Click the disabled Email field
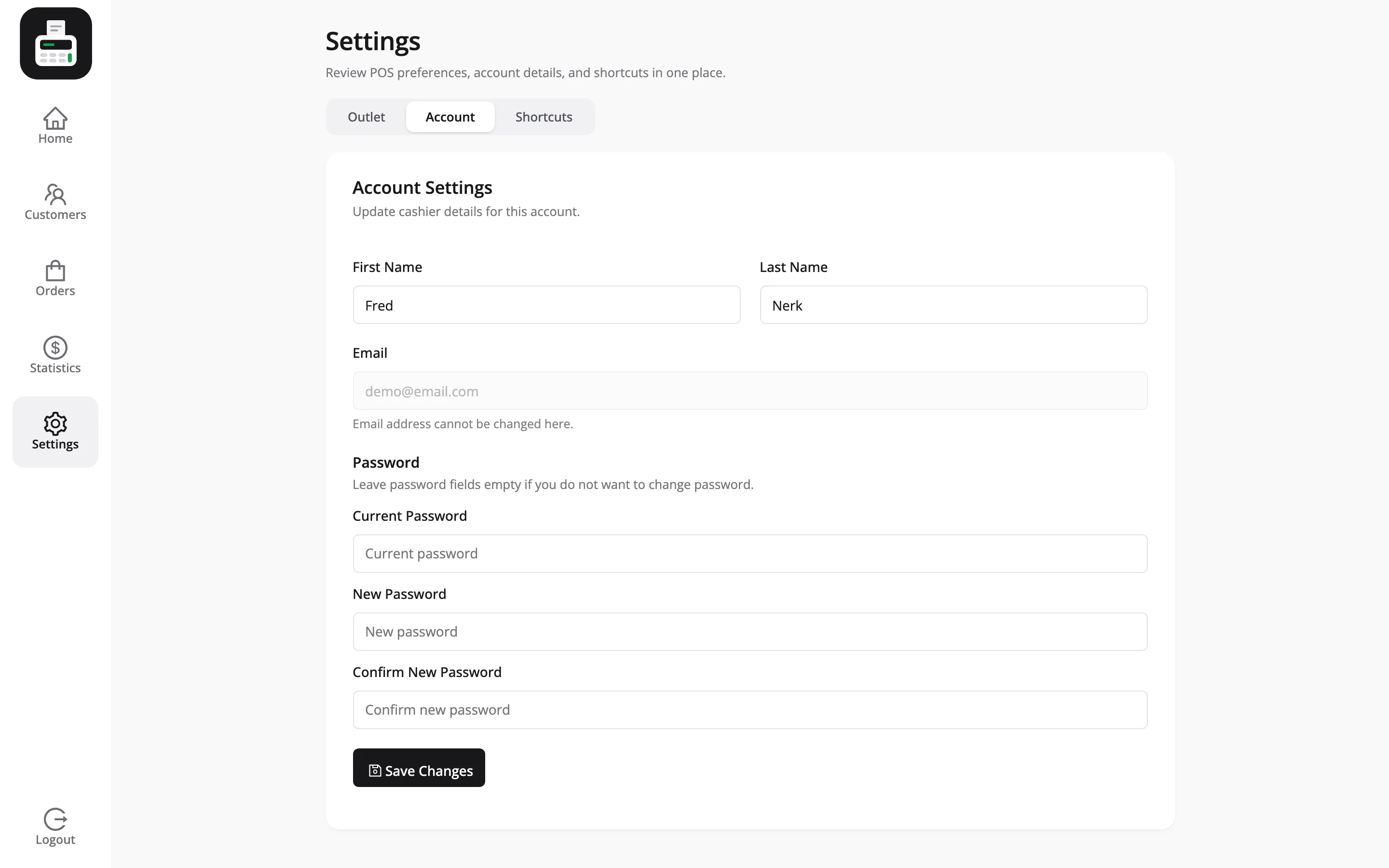This screenshot has width=1389, height=868. pyautogui.click(x=750, y=391)
